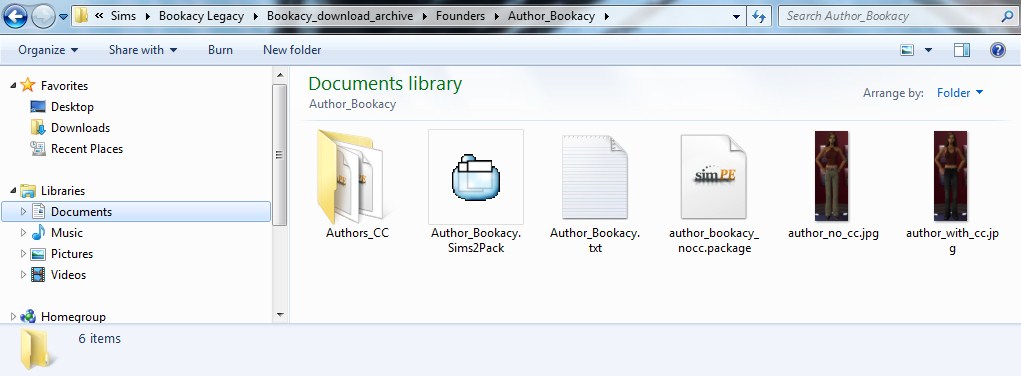Click navigation pane scrollbar down arrow

(280, 315)
